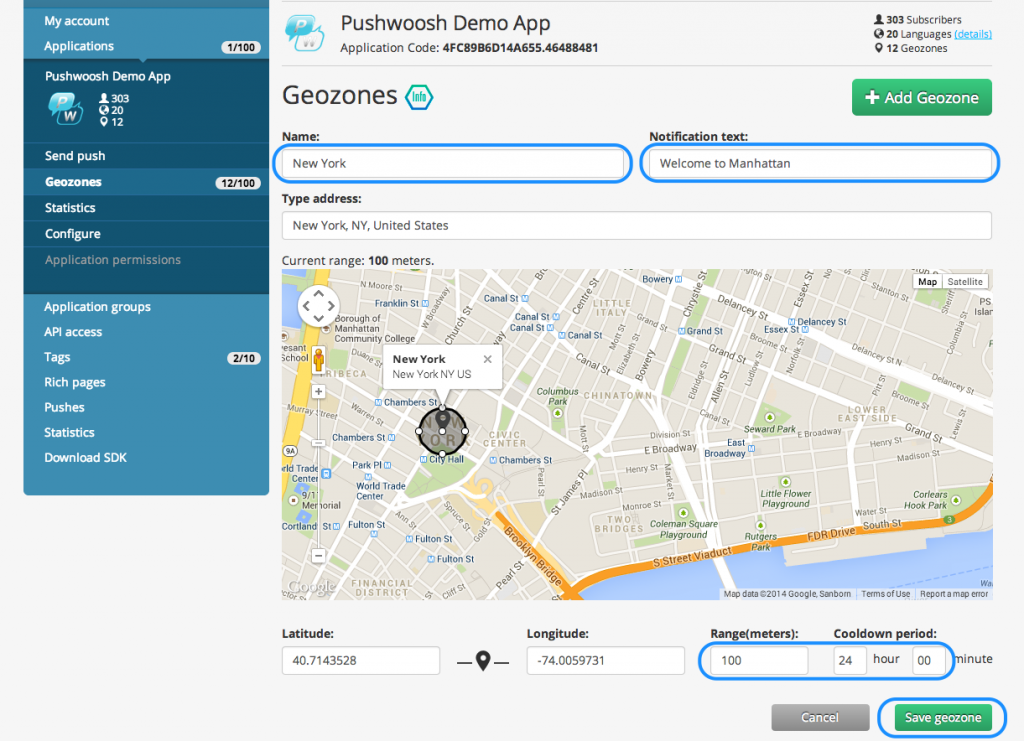The width and height of the screenshot is (1024, 741).
Task: Click the map zoom slider track
Action: click(x=318, y=473)
